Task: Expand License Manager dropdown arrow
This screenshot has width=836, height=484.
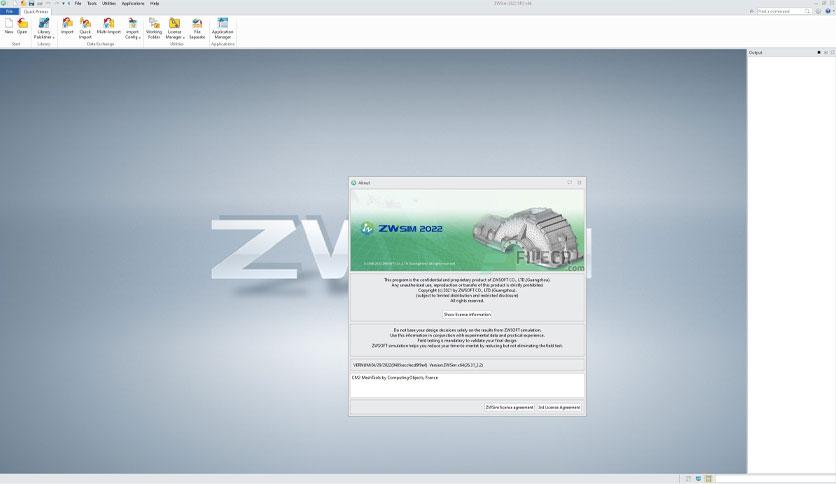Action: tap(183, 37)
